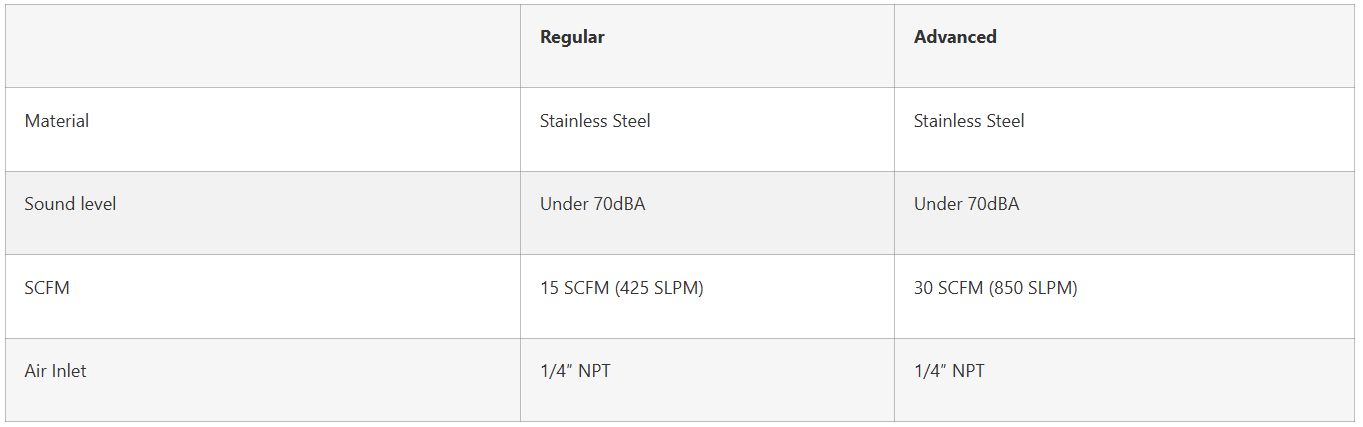Select Stainless Steel in the Advanced column

click(969, 121)
